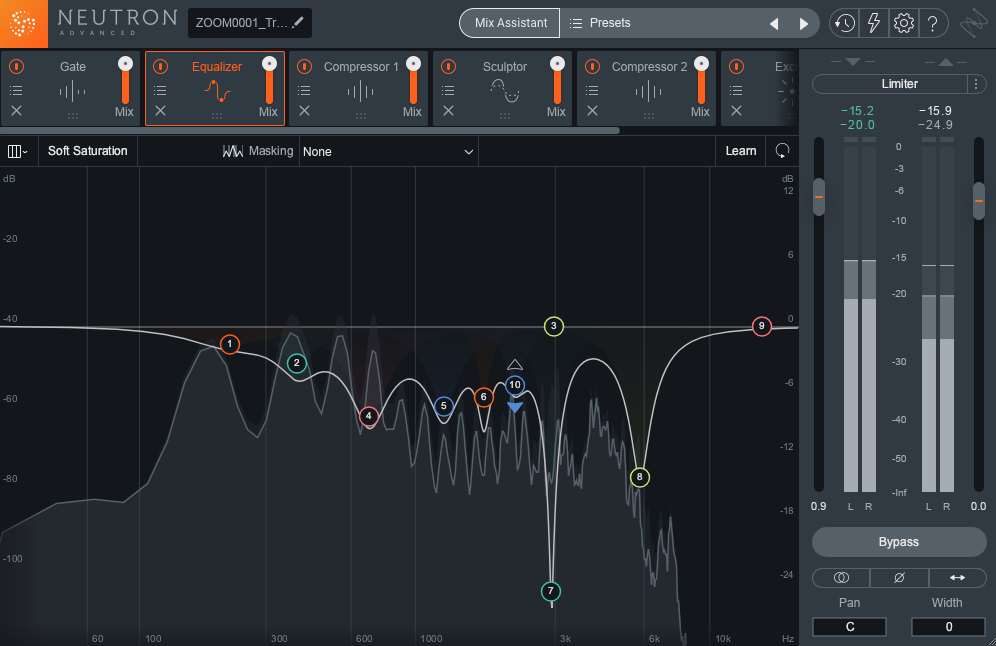Remove the Gate module with its X
Image resolution: width=996 pixels, height=646 pixels.
tap(17, 111)
